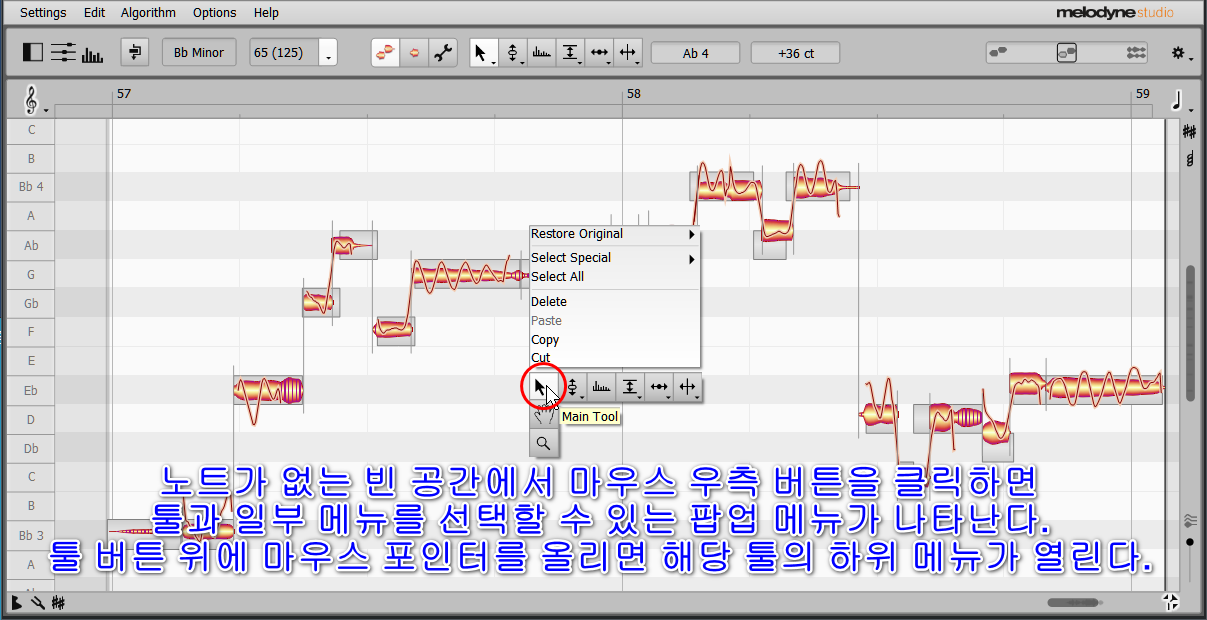Image resolution: width=1207 pixels, height=620 pixels.
Task: Toggle bottom-left blob display icon
Action: (x=17, y=602)
